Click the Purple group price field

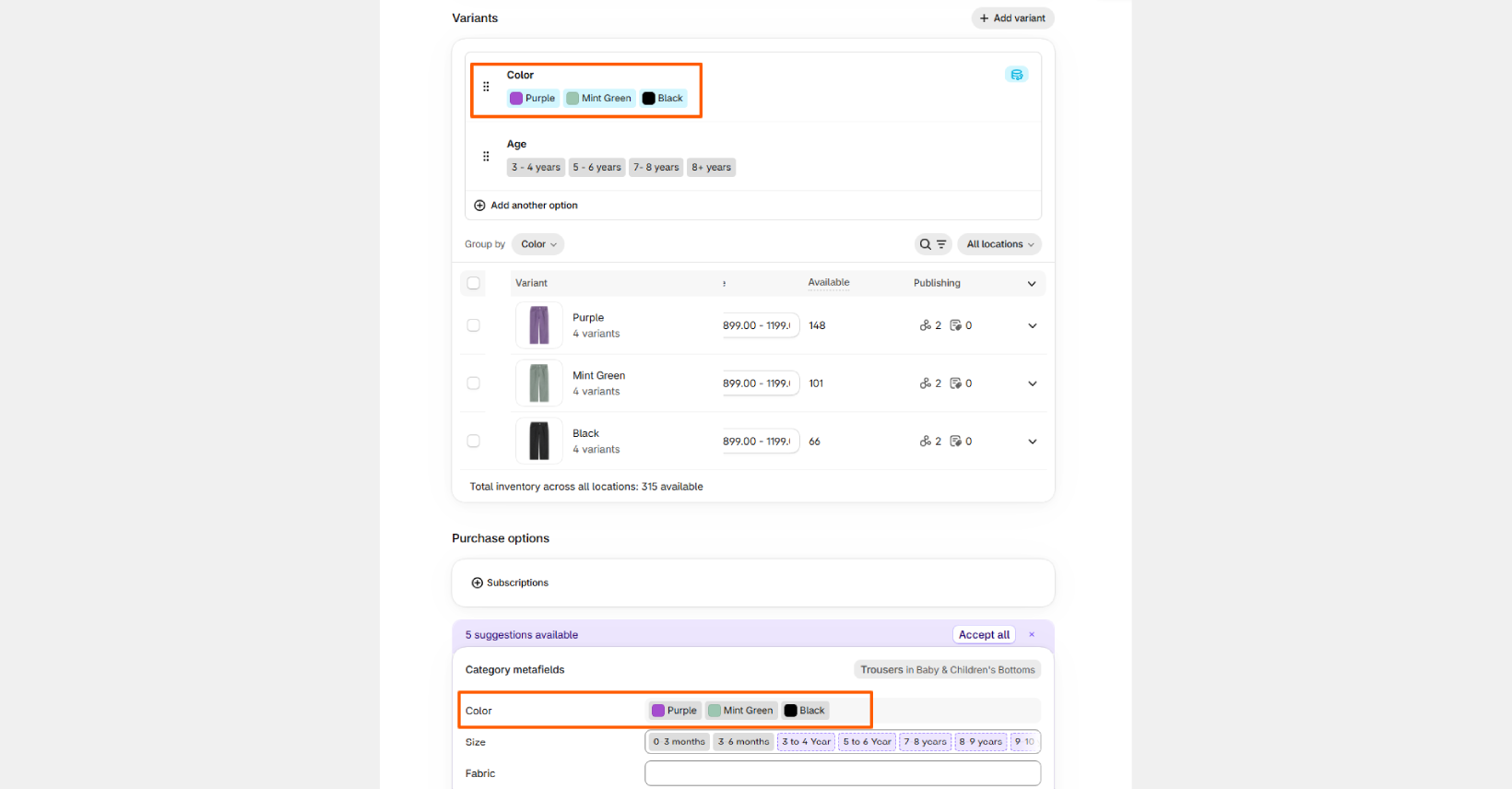760,325
